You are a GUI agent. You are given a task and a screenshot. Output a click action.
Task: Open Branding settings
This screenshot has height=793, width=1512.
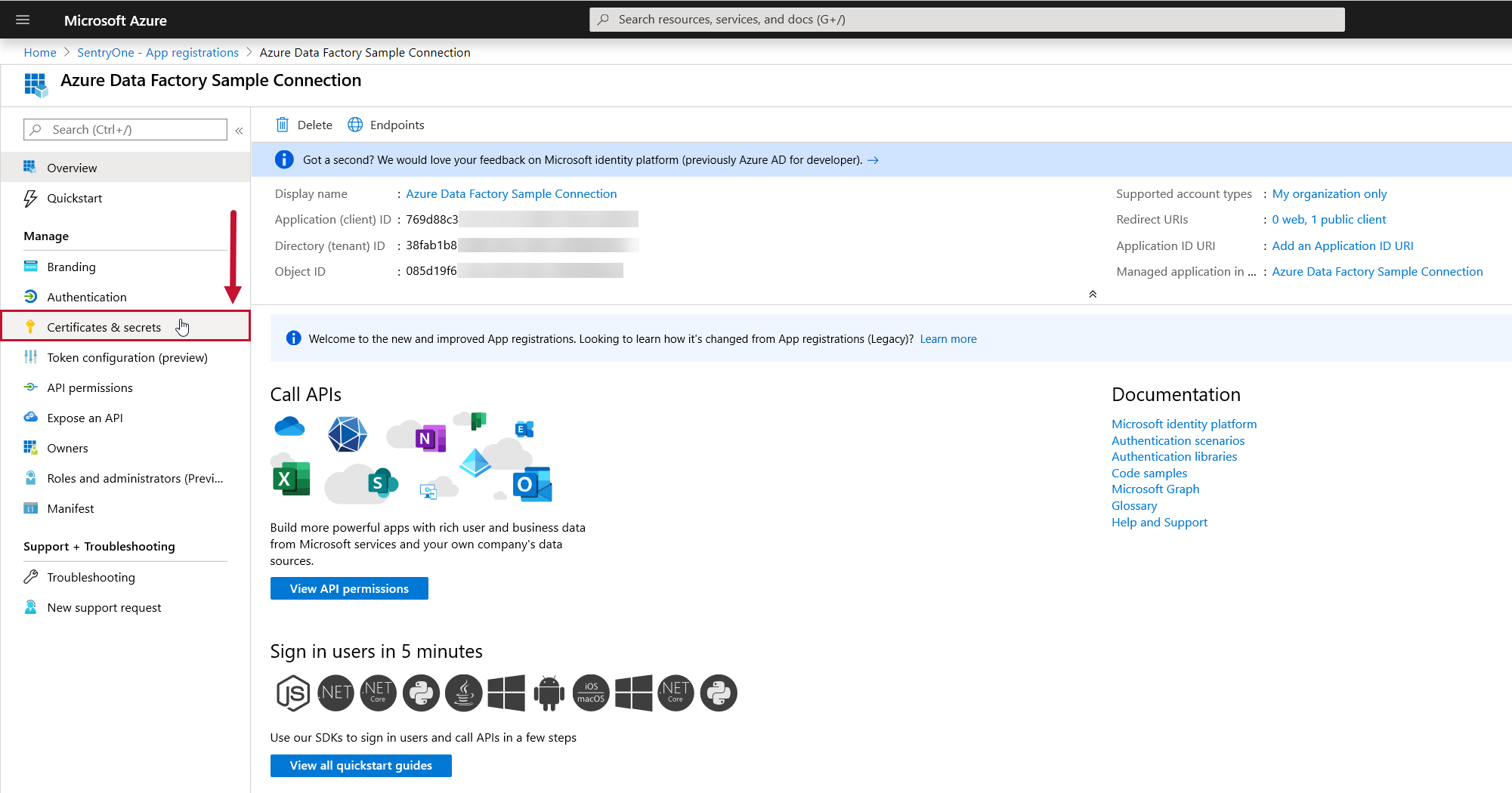(125, 267)
